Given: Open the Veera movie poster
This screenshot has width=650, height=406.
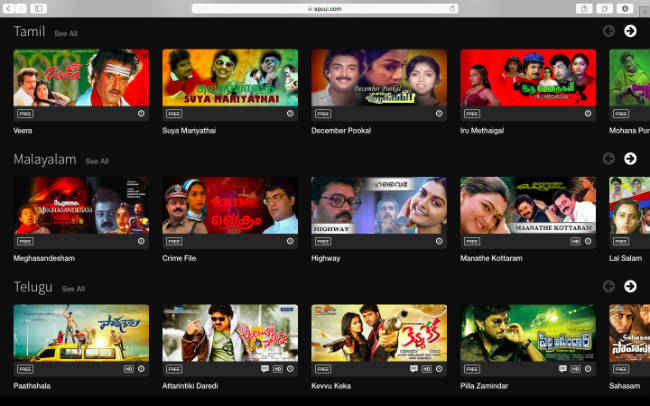Looking at the screenshot, I should 81,78.
